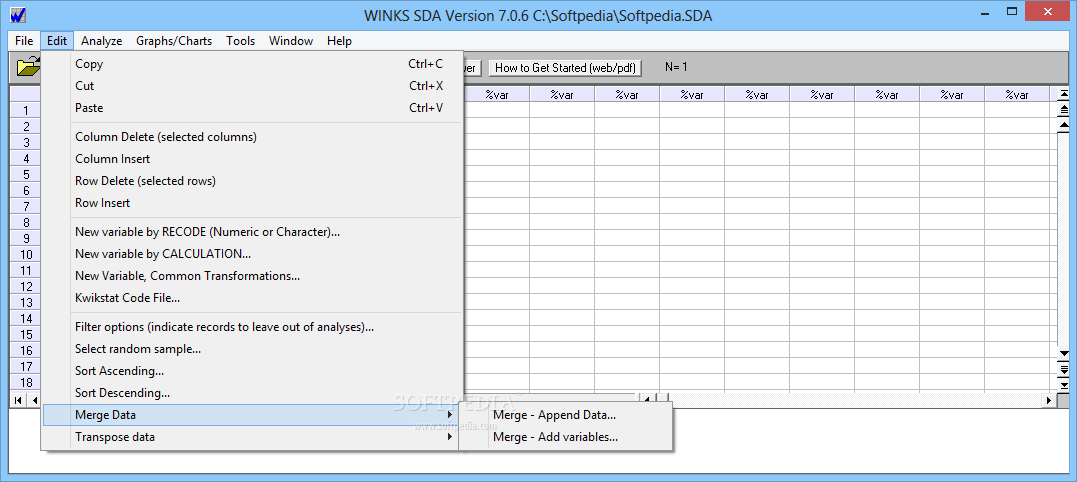
Task: Select row header 18
Action: click(25, 382)
